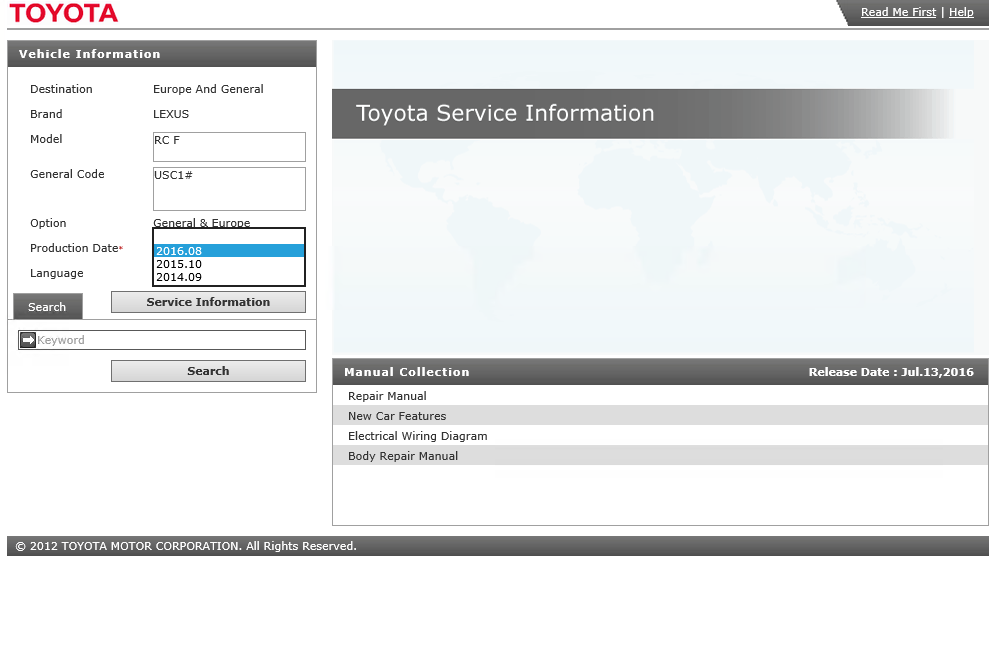Click the Destination label
997x649 pixels.
point(61,89)
